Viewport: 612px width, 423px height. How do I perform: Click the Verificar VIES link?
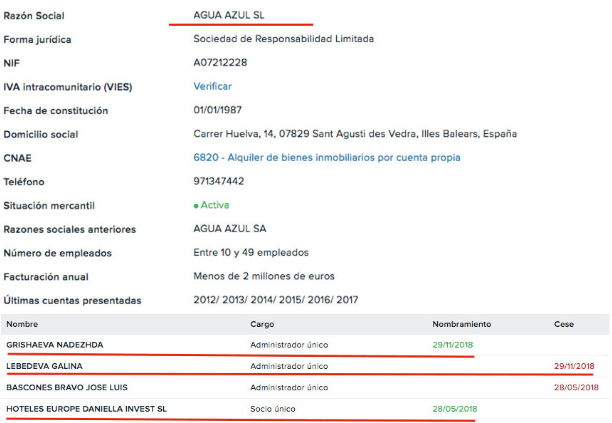click(212, 86)
